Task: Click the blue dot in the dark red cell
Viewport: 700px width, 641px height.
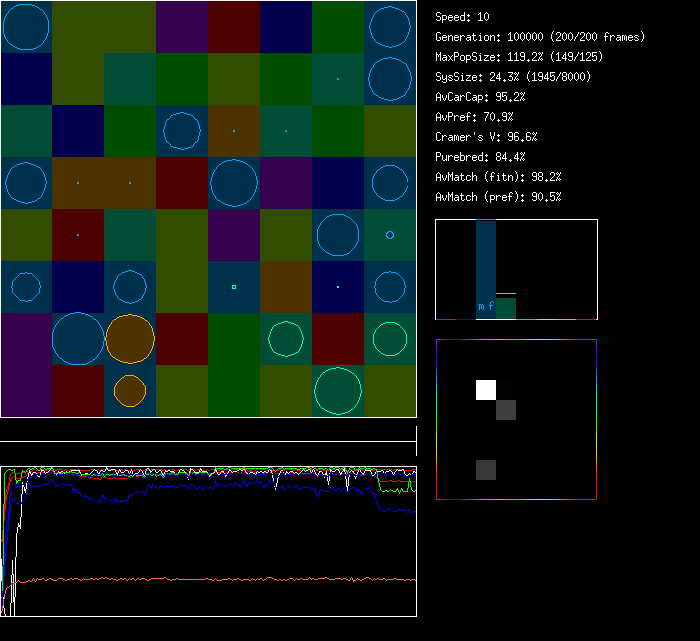Action: (x=78, y=235)
